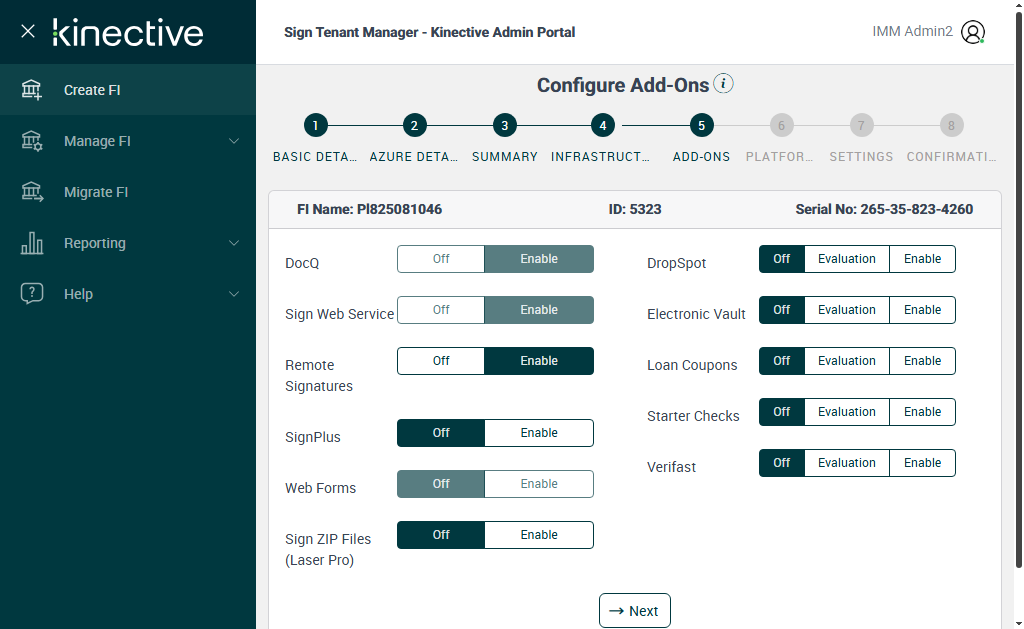Screen dimensions: 1024x629
Task: Set Electronic Vault to Evaluation
Action: [847, 310]
